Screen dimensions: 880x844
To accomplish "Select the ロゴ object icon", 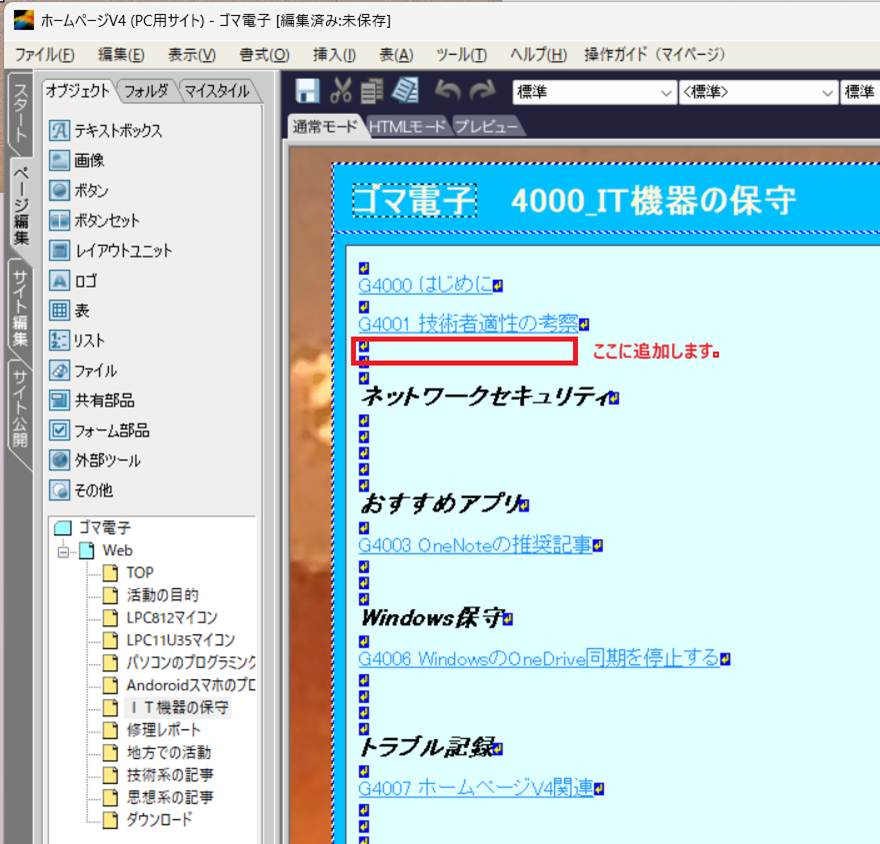I will [59, 280].
